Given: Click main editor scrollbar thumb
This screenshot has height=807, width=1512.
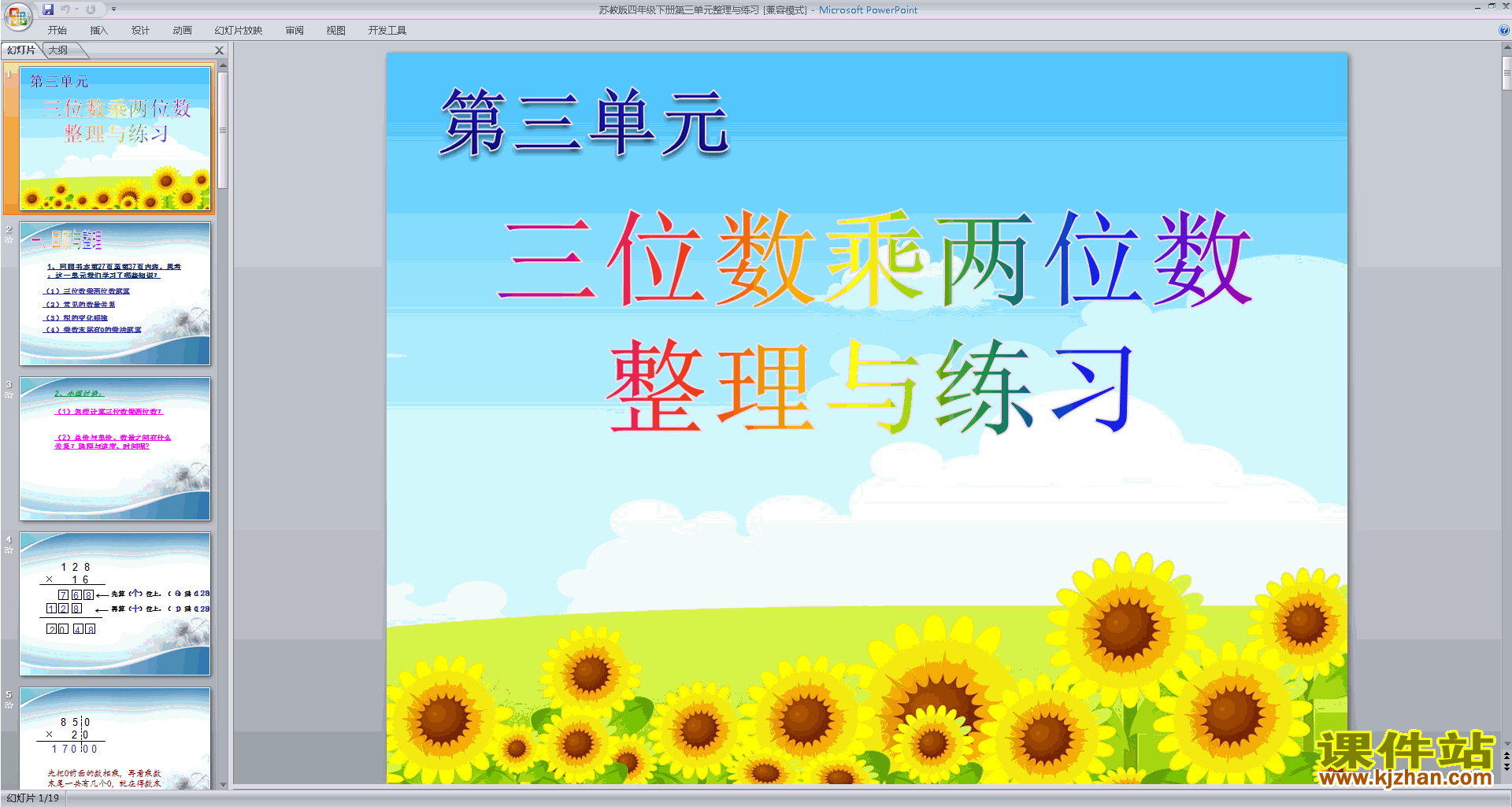Looking at the screenshot, I should (x=1506, y=72).
